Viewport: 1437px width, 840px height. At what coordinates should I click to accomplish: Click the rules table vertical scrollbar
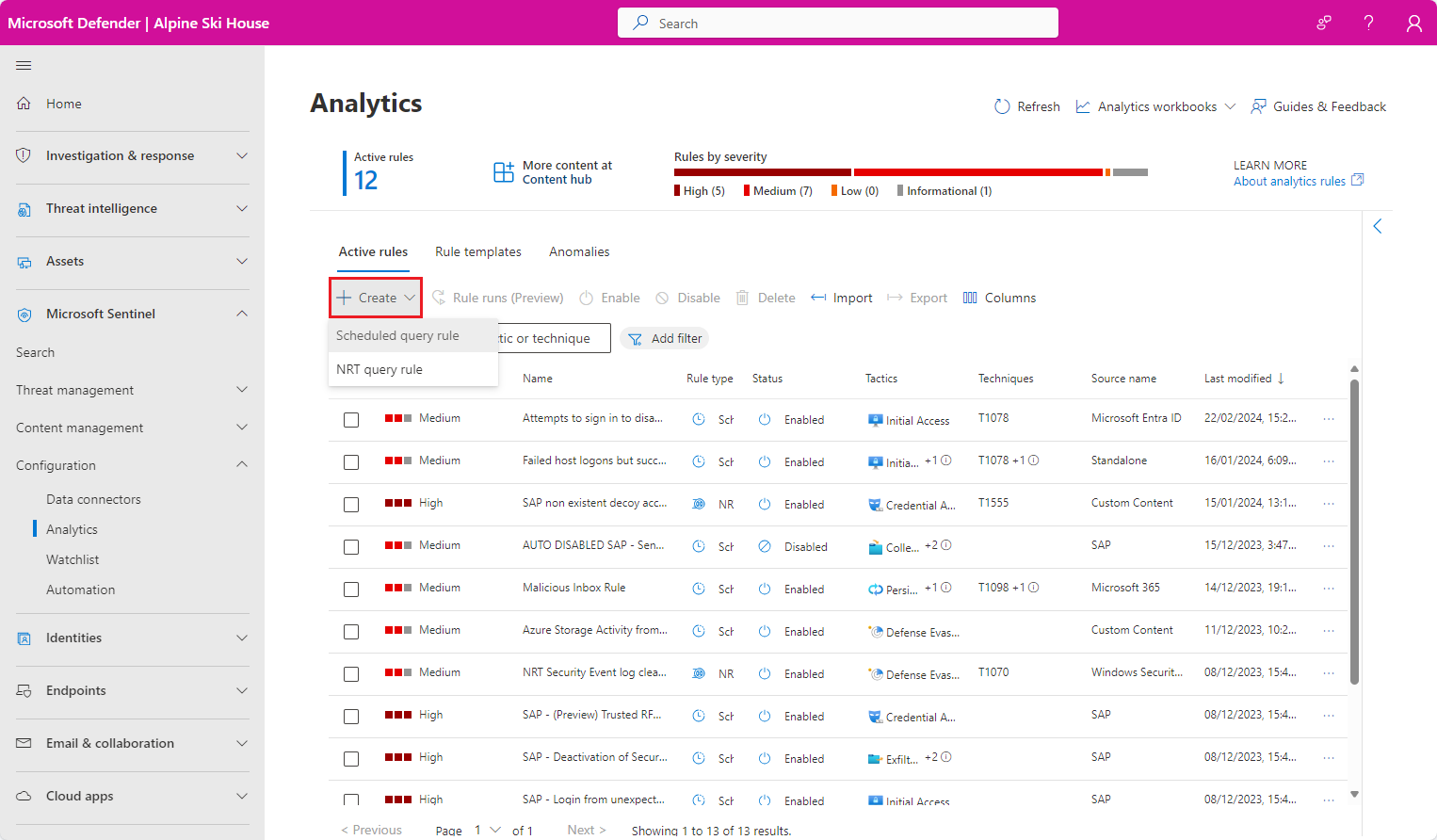(x=1354, y=532)
